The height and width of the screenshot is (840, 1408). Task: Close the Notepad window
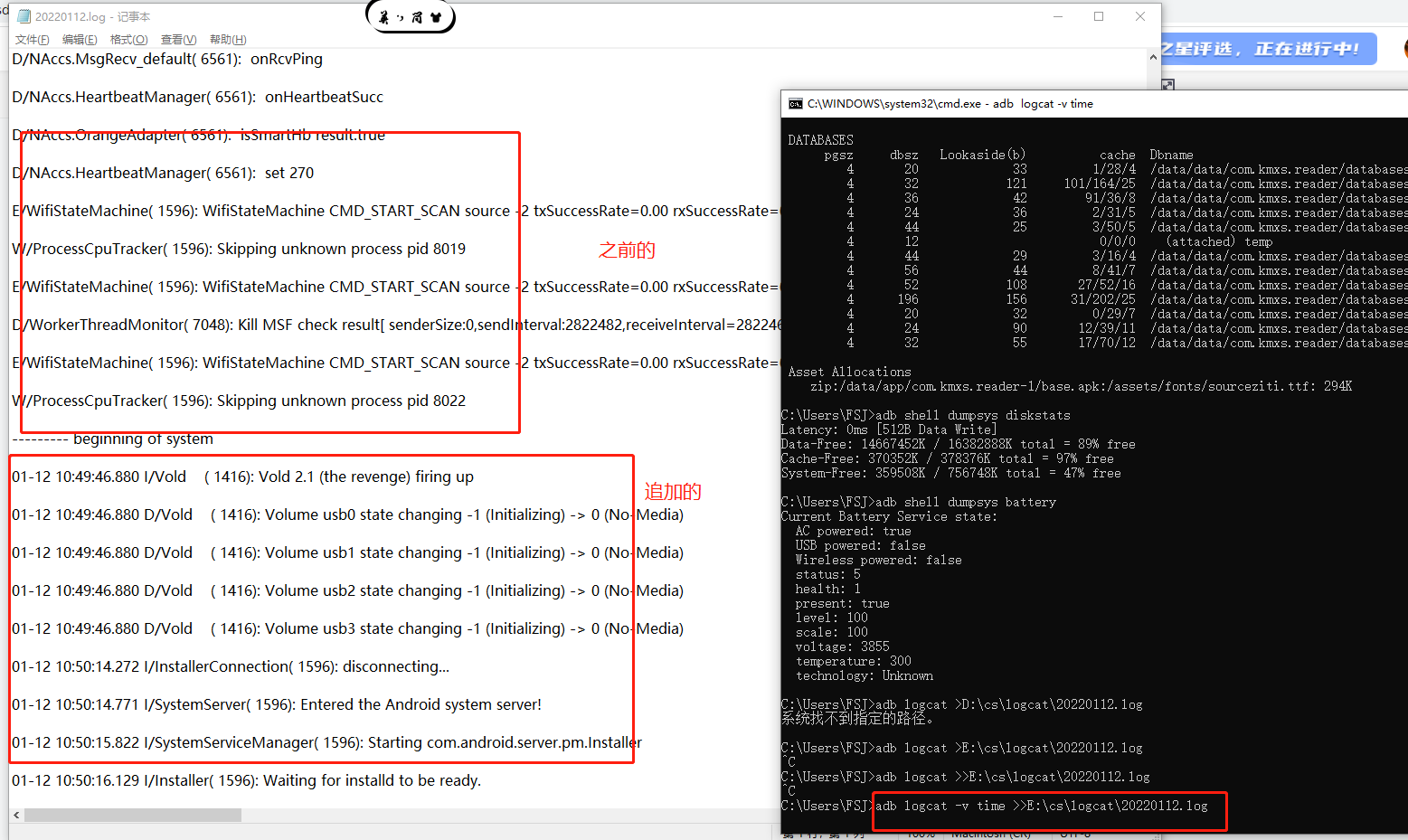1140,16
